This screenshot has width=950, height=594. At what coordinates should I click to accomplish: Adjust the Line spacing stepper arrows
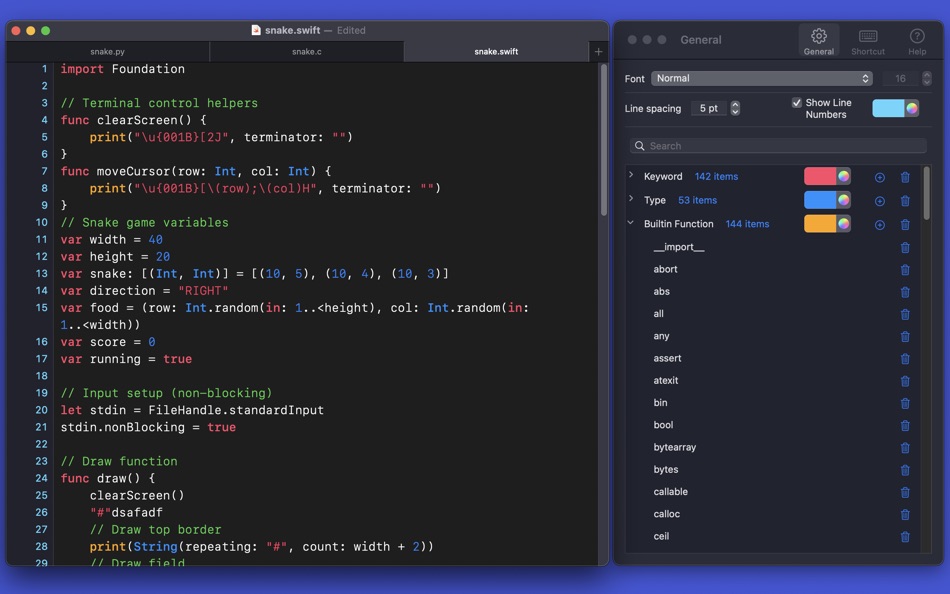point(735,108)
